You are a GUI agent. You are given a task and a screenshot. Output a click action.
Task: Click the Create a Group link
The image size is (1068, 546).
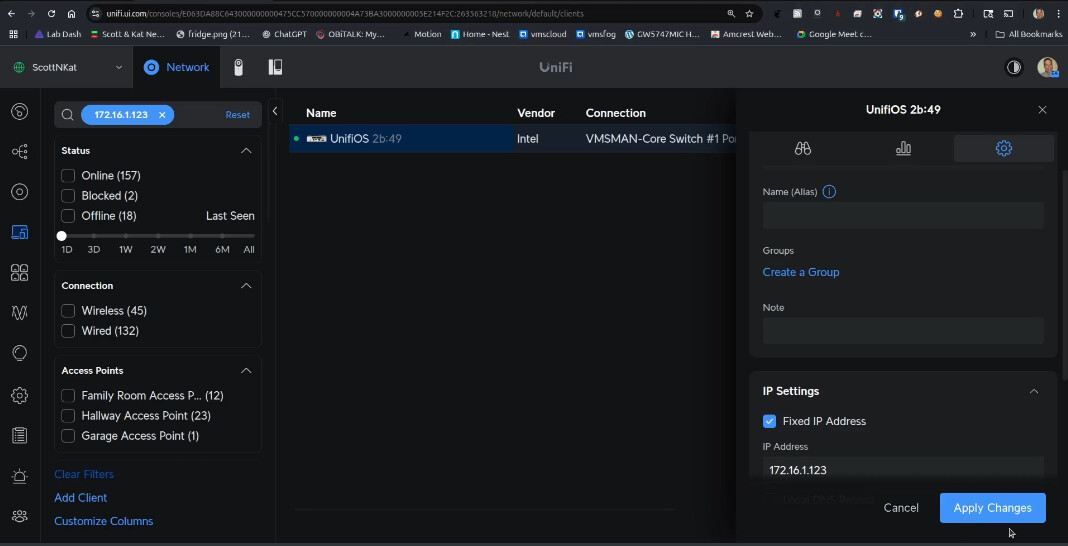(801, 272)
